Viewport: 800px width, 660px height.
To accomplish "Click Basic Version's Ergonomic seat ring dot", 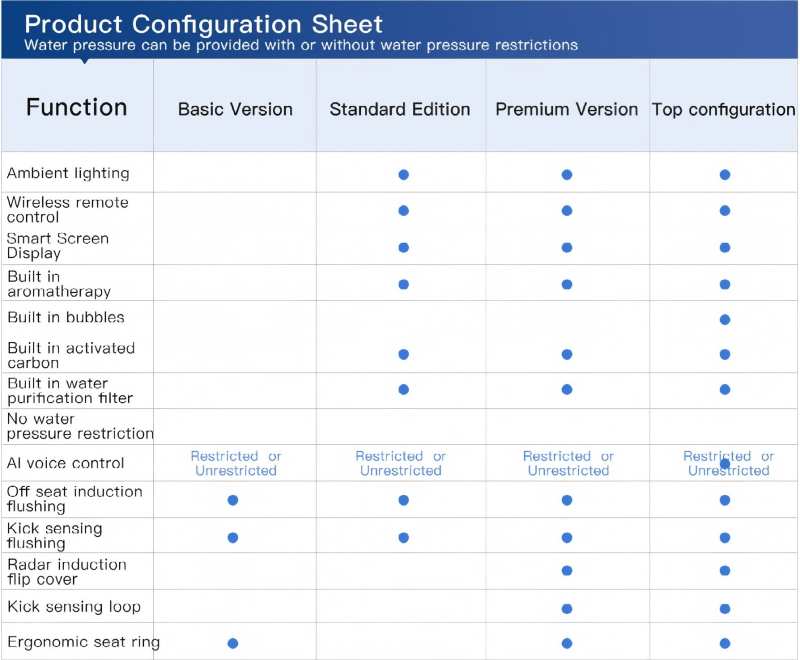I will [233, 643].
